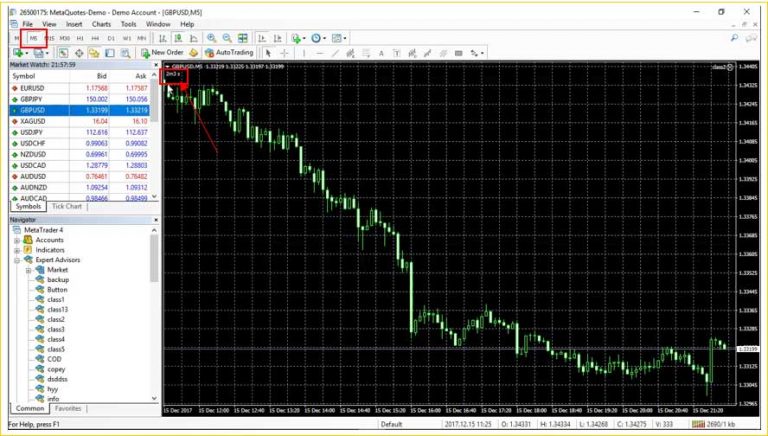Click the New Order button
Viewport: 768px width, 436px height.
click(x=162, y=52)
